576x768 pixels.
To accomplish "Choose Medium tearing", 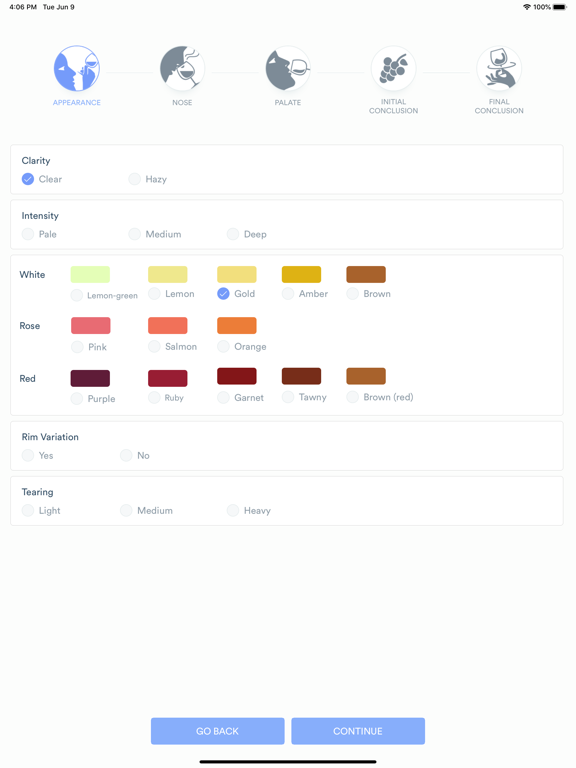I will coord(126,510).
